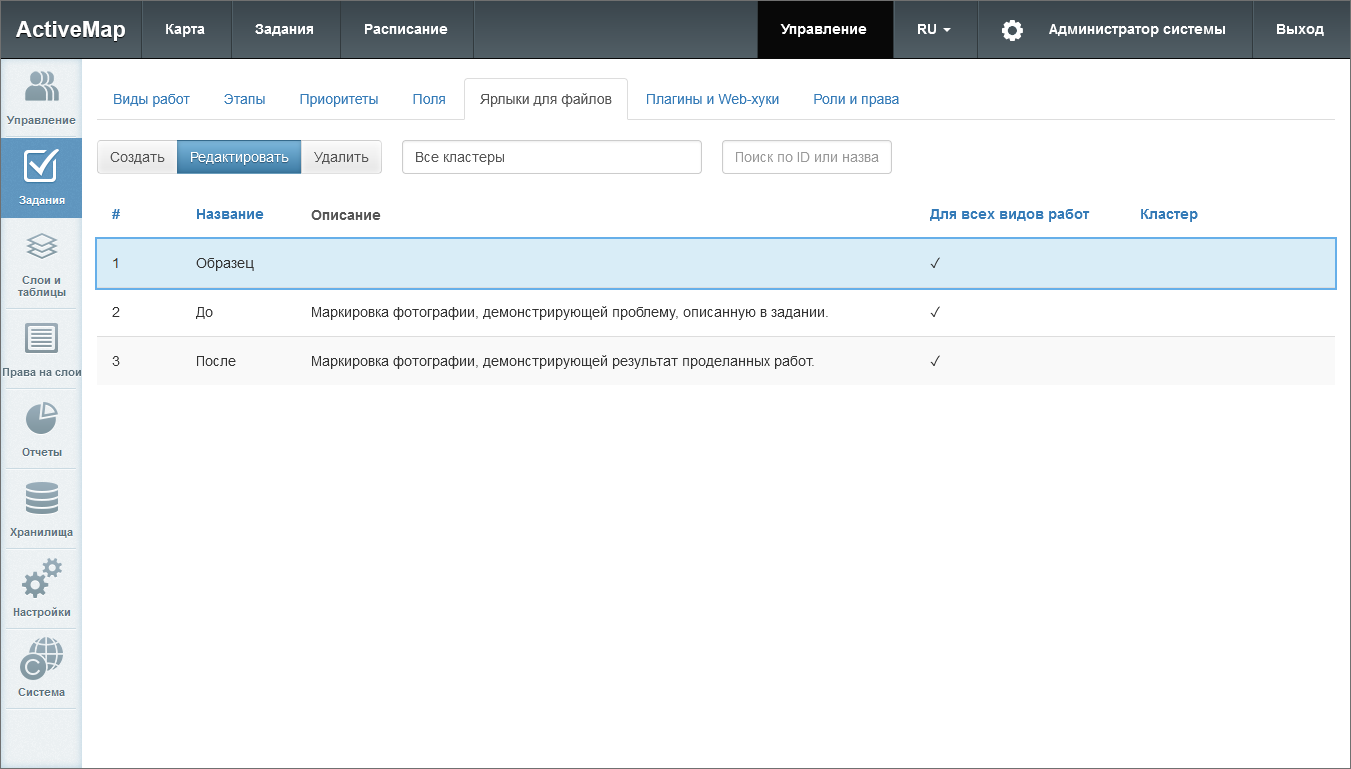
Task: Open Настройки gears icon in sidebar
Action: click(41, 580)
